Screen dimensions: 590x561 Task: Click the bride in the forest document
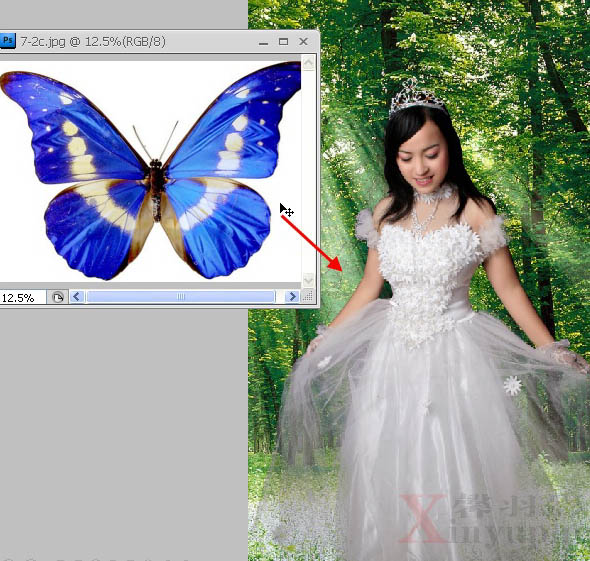(x=433, y=320)
